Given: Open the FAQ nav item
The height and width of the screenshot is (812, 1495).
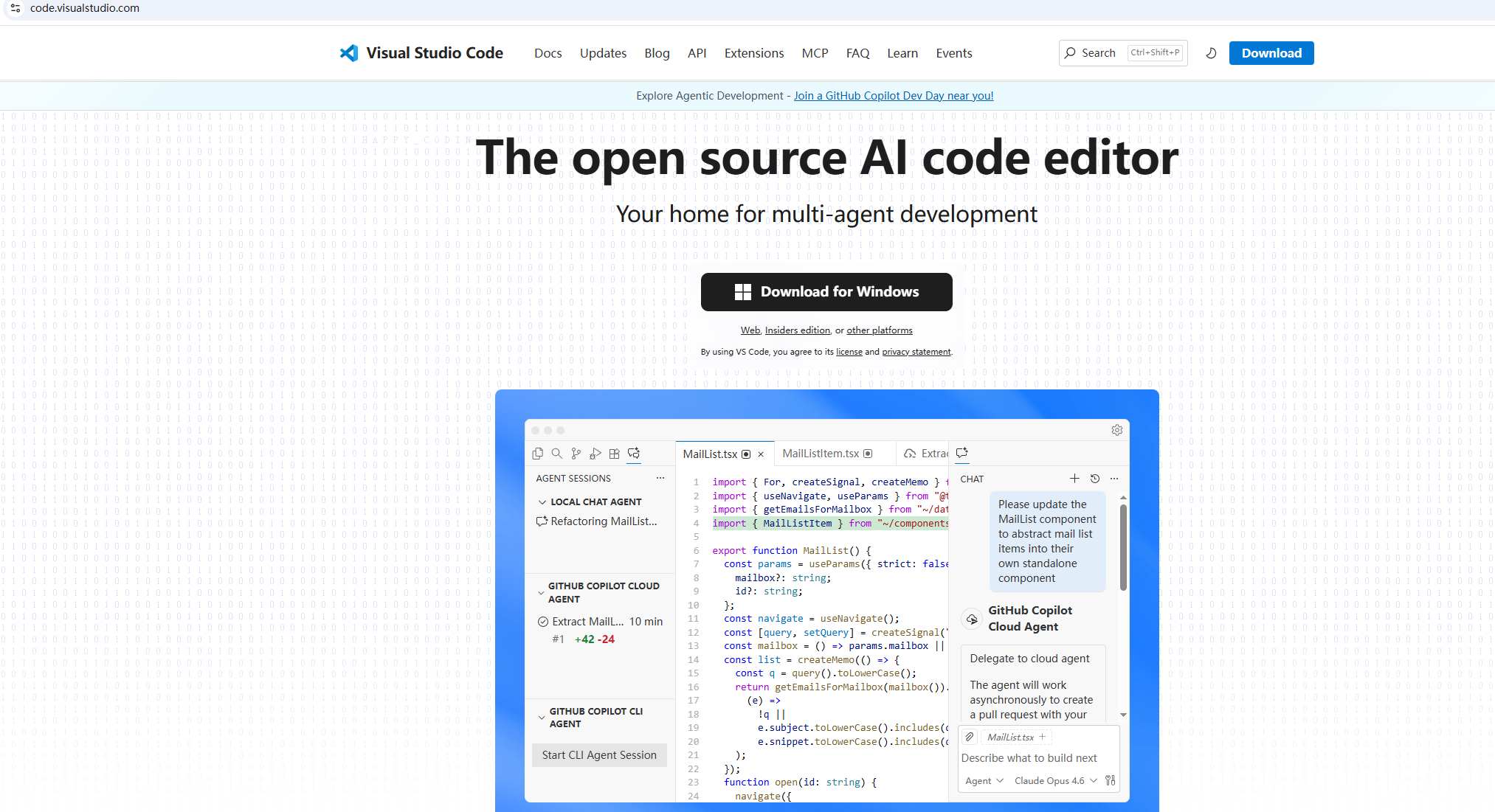Looking at the screenshot, I should (x=857, y=53).
